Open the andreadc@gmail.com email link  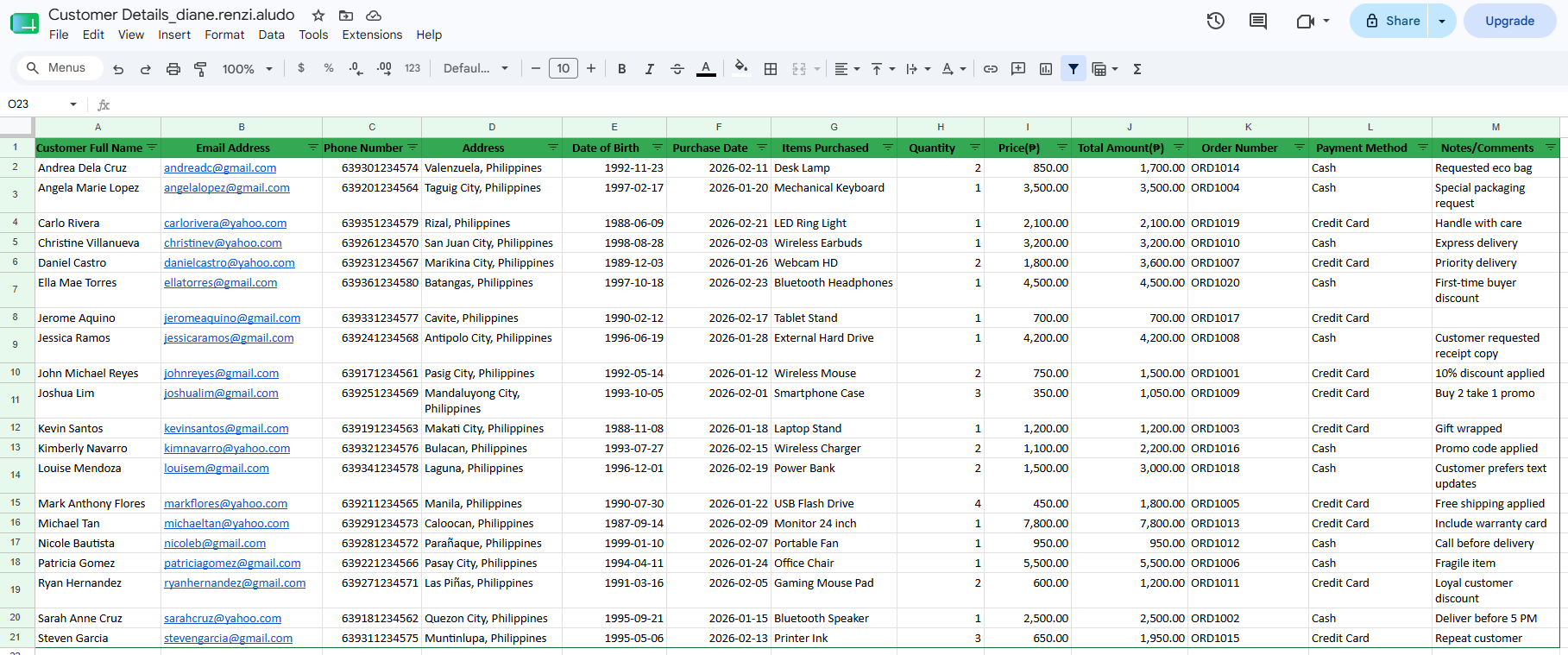220,168
